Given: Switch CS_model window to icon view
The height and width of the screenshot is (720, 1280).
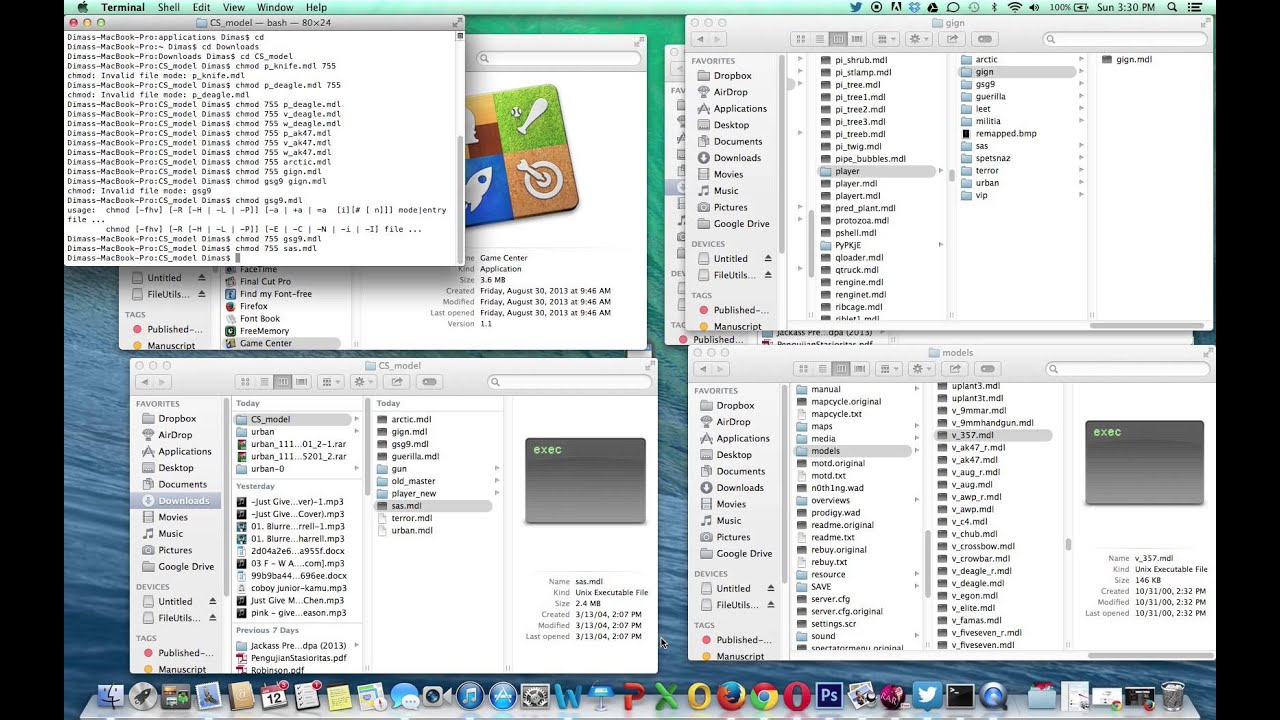Looking at the screenshot, I should (x=246, y=382).
